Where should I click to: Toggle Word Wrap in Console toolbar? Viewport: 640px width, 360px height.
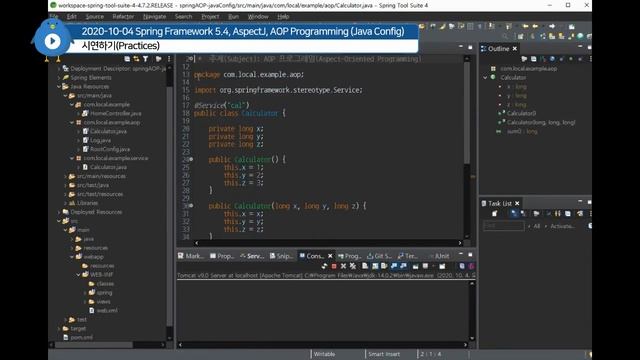tap(384, 266)
